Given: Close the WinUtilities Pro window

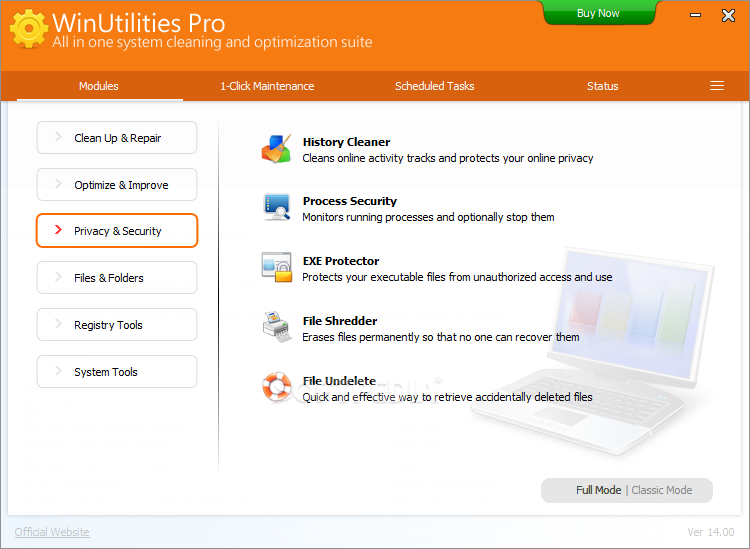Looking at the screenshot, I should [x=728, y=15].
